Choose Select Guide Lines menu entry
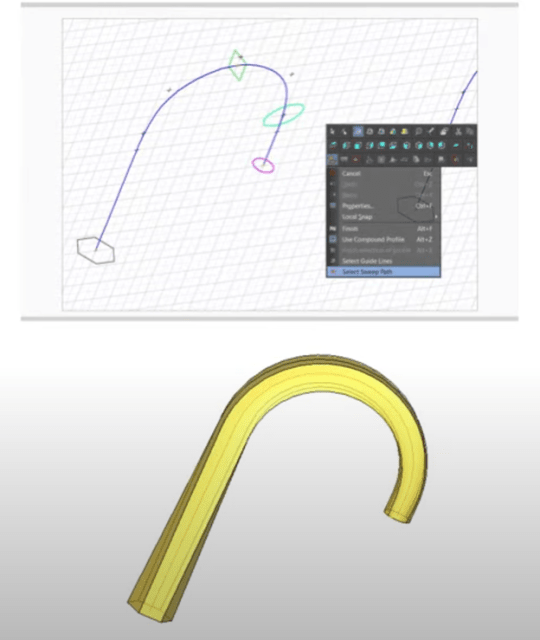The image size is (540, 640). coord(383,261)
